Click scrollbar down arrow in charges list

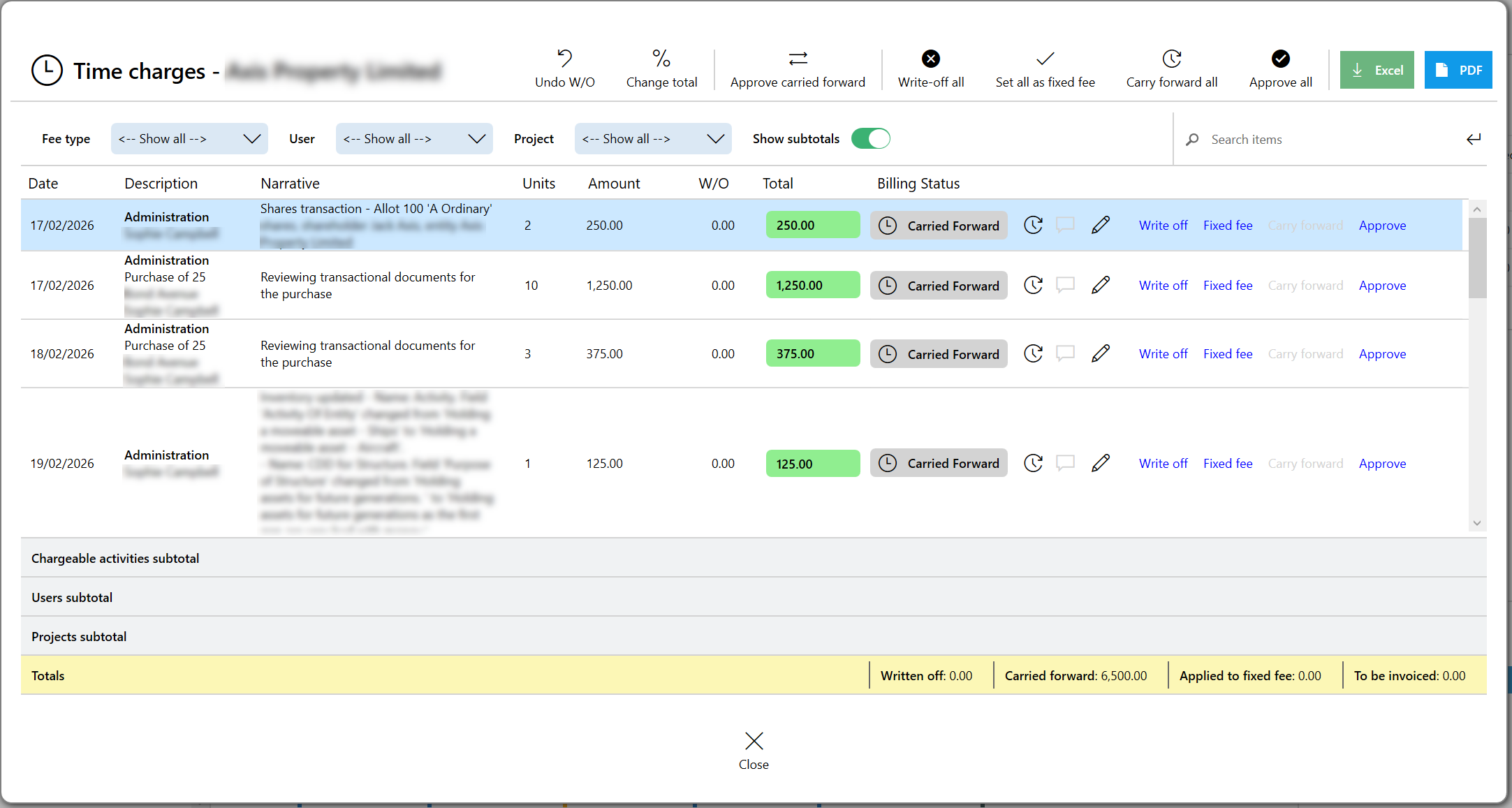pos(1476,523)
